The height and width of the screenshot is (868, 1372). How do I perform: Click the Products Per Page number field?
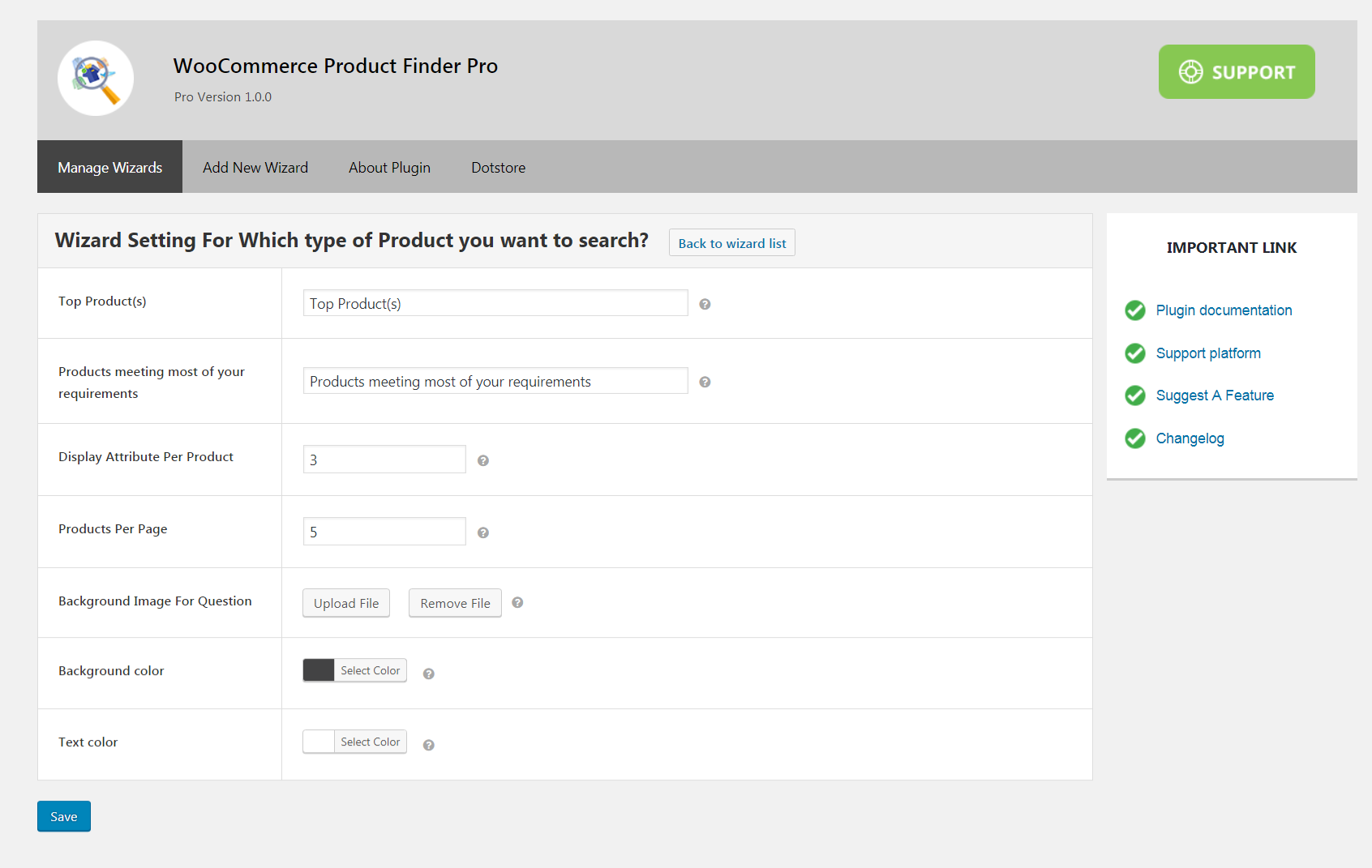[384, 532]
